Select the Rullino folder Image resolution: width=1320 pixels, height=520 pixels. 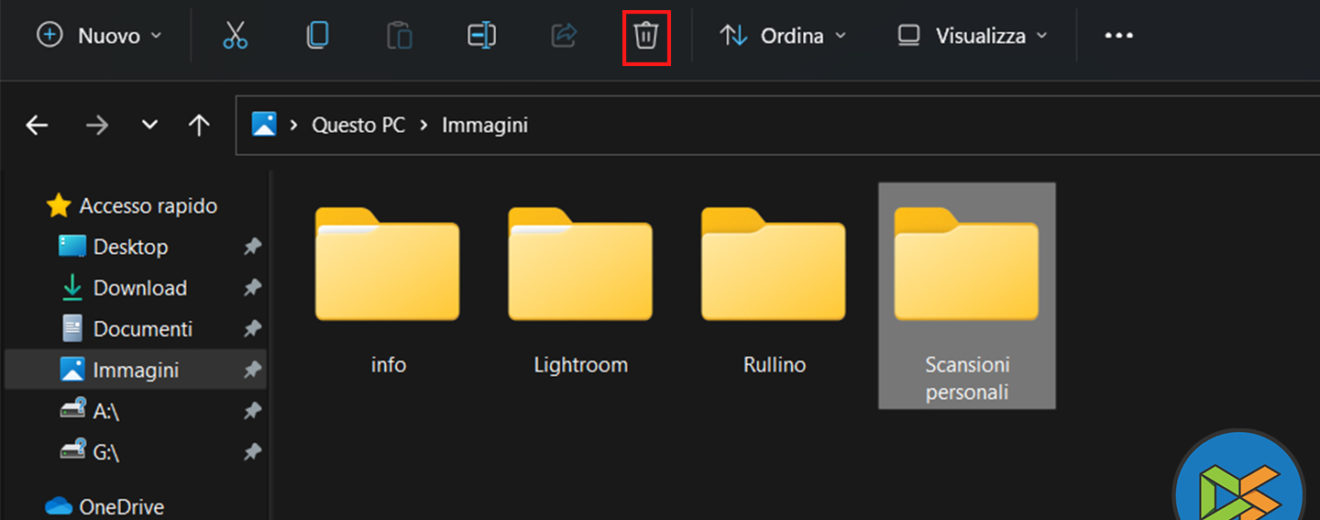pos(774,292)
